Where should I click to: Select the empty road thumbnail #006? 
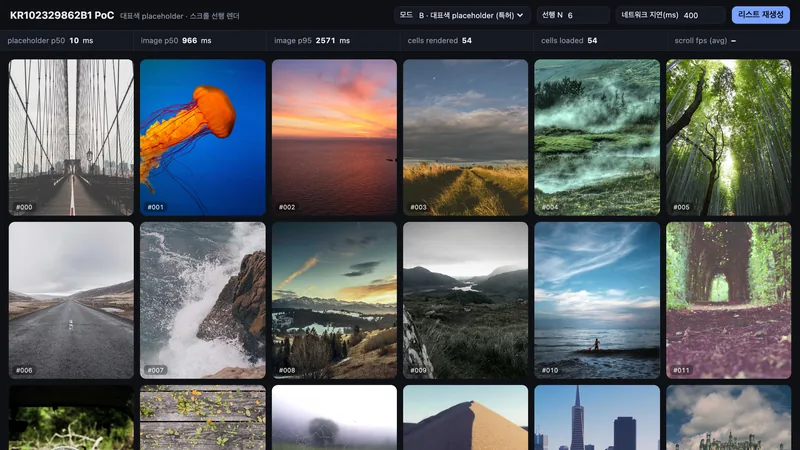tap(71, 300)
